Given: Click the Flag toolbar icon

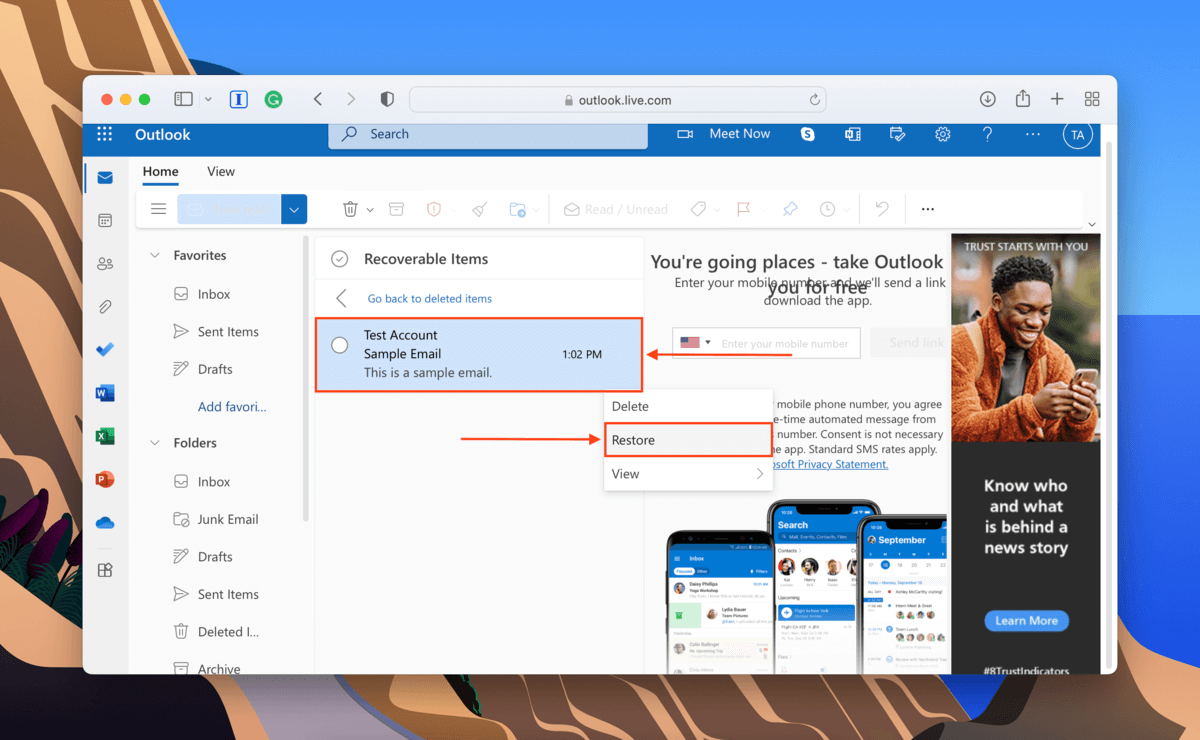Looking at the screenshot, I should coord(743,209).
